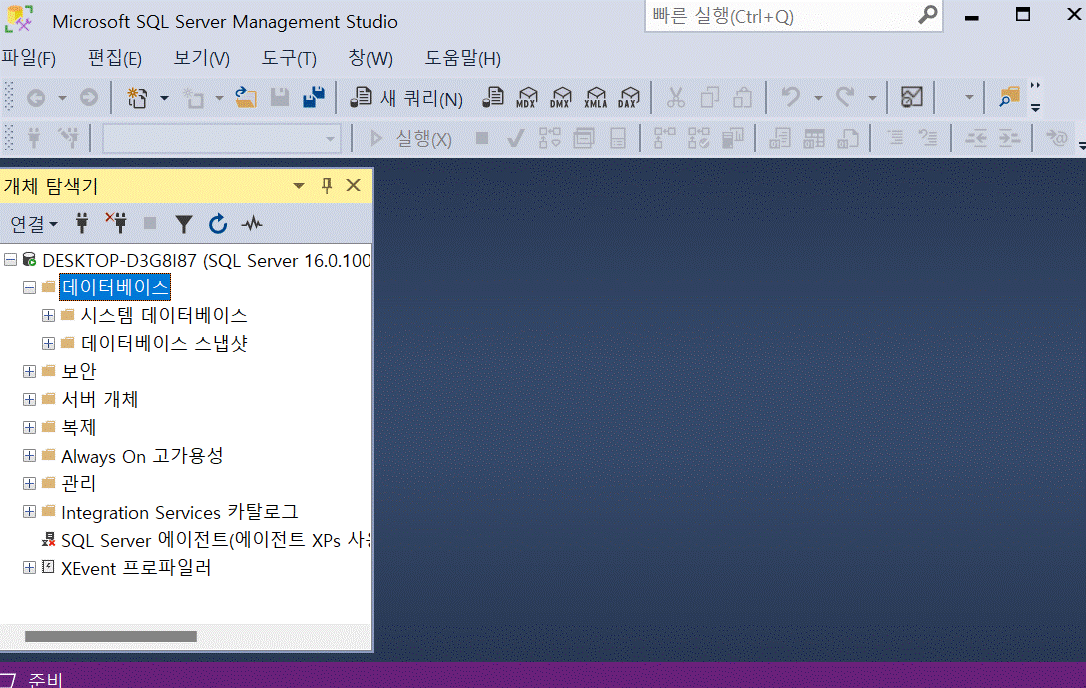Select the DESKTOP-D3G8I87 server label

(206, 261)
